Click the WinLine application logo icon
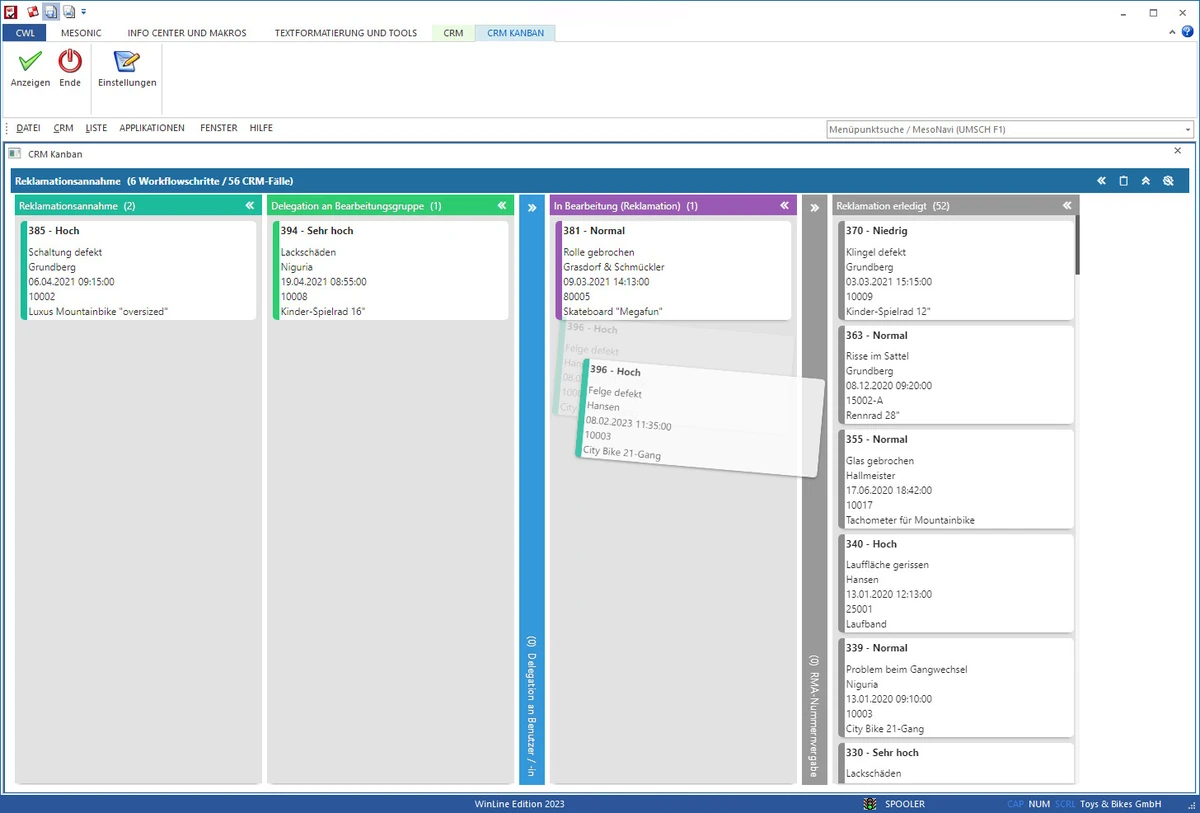The image size is (1200, 813). 11,12
